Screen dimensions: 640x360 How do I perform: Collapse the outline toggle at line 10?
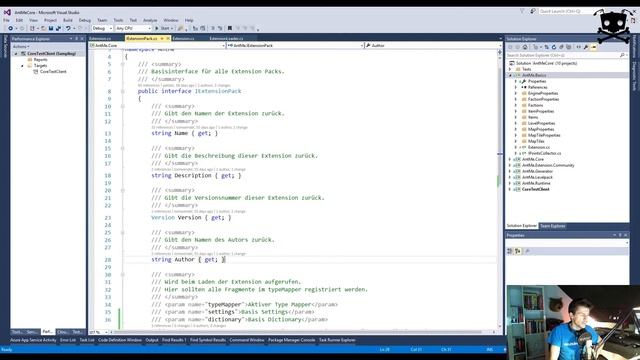point(122,106)
